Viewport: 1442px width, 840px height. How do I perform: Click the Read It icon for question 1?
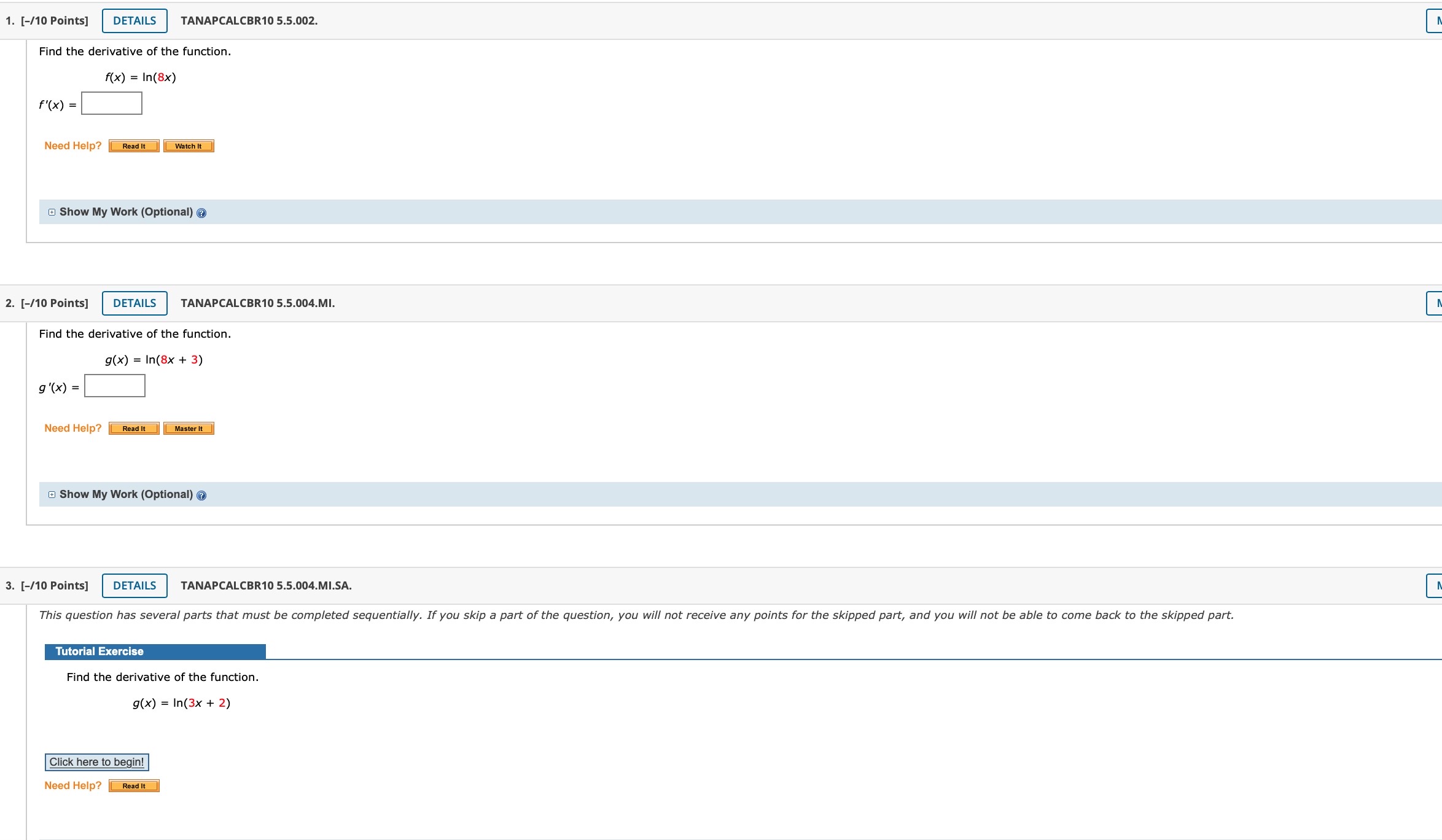[133, 146]
